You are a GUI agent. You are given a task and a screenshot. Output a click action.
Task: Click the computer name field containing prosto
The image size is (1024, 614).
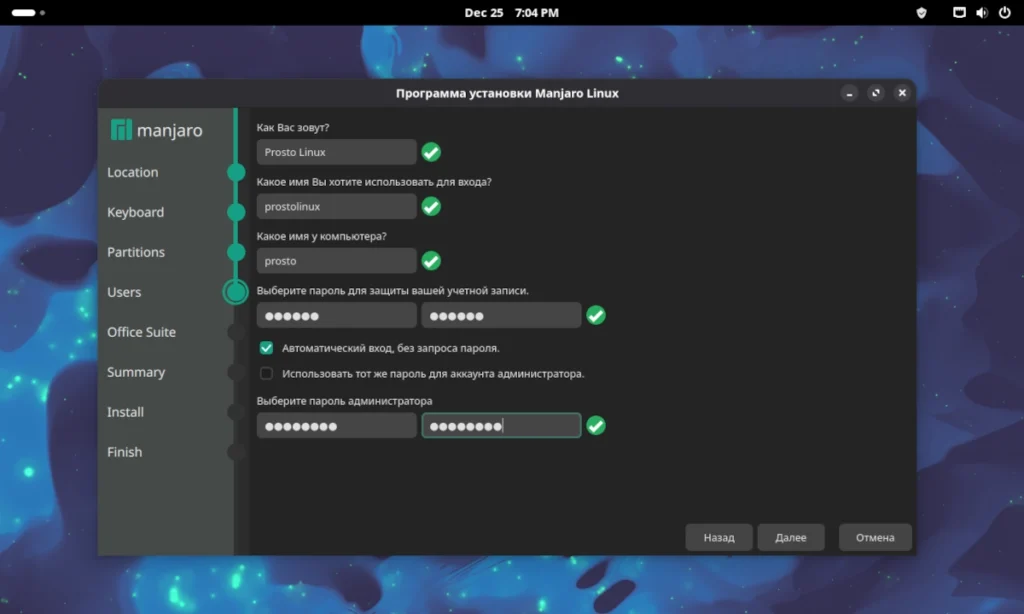[x=336, y=261]
